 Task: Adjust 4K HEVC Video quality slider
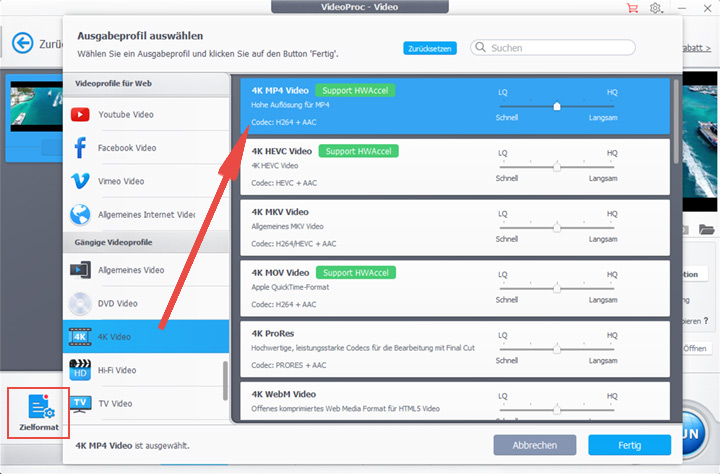[x=557, y=167]
